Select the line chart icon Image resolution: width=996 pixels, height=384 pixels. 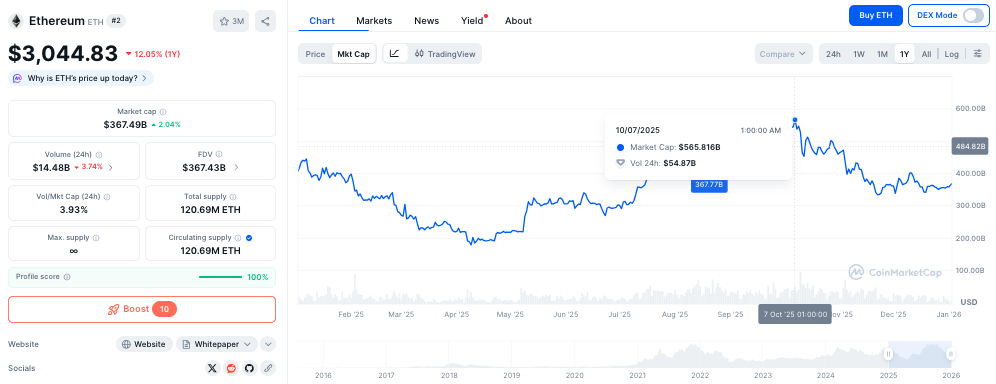coord(394,54)
